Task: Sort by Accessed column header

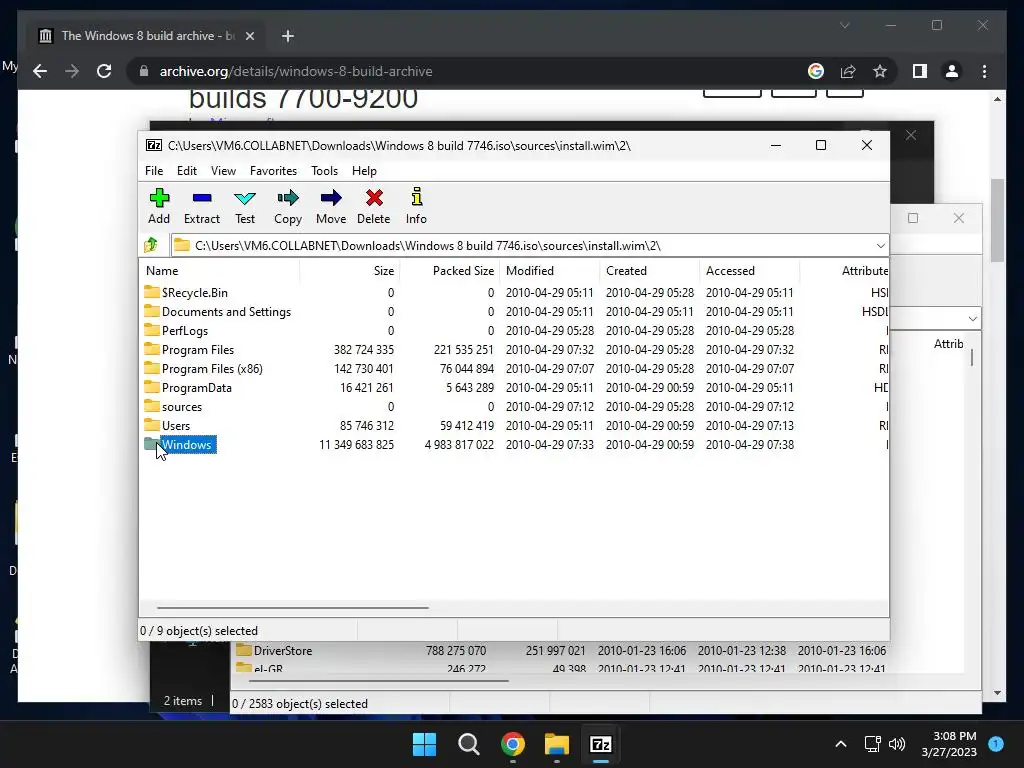Action: pyautogui.click(x=750, y=270)
